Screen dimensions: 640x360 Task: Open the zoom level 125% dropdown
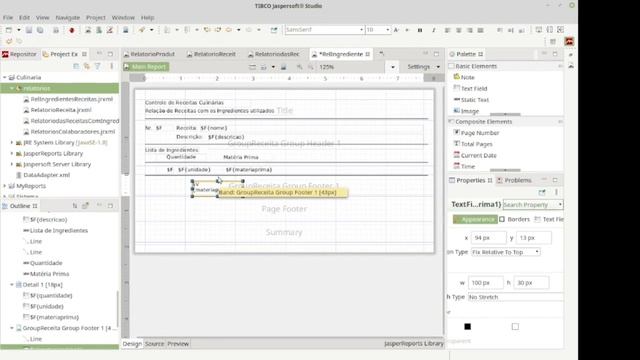coord(393,67)
